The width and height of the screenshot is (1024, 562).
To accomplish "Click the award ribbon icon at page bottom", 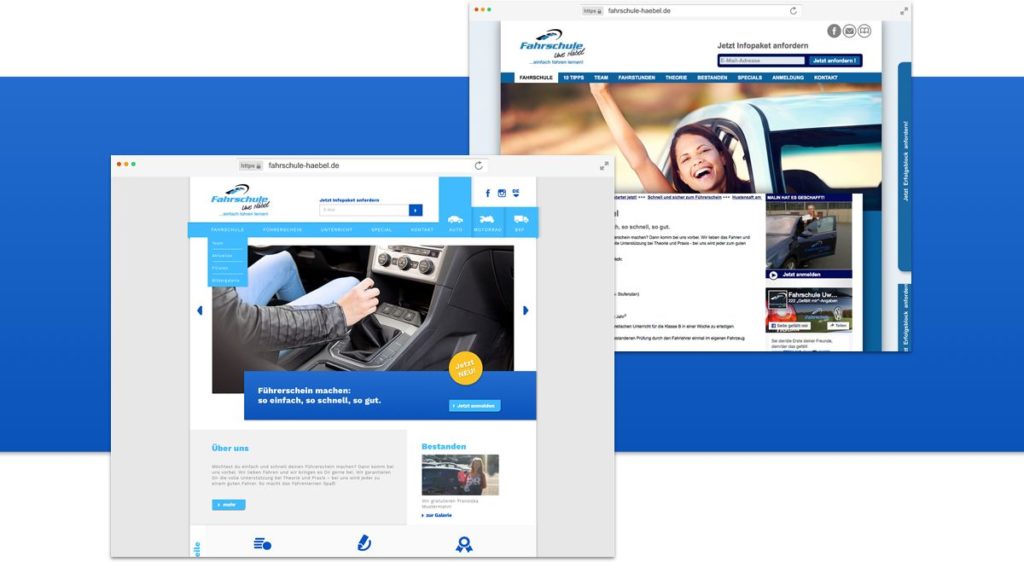I will point(464,544).
